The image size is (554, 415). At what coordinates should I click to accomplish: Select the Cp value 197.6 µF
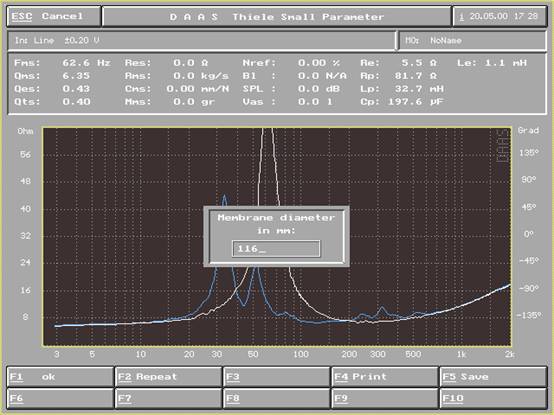click(416, 102)
